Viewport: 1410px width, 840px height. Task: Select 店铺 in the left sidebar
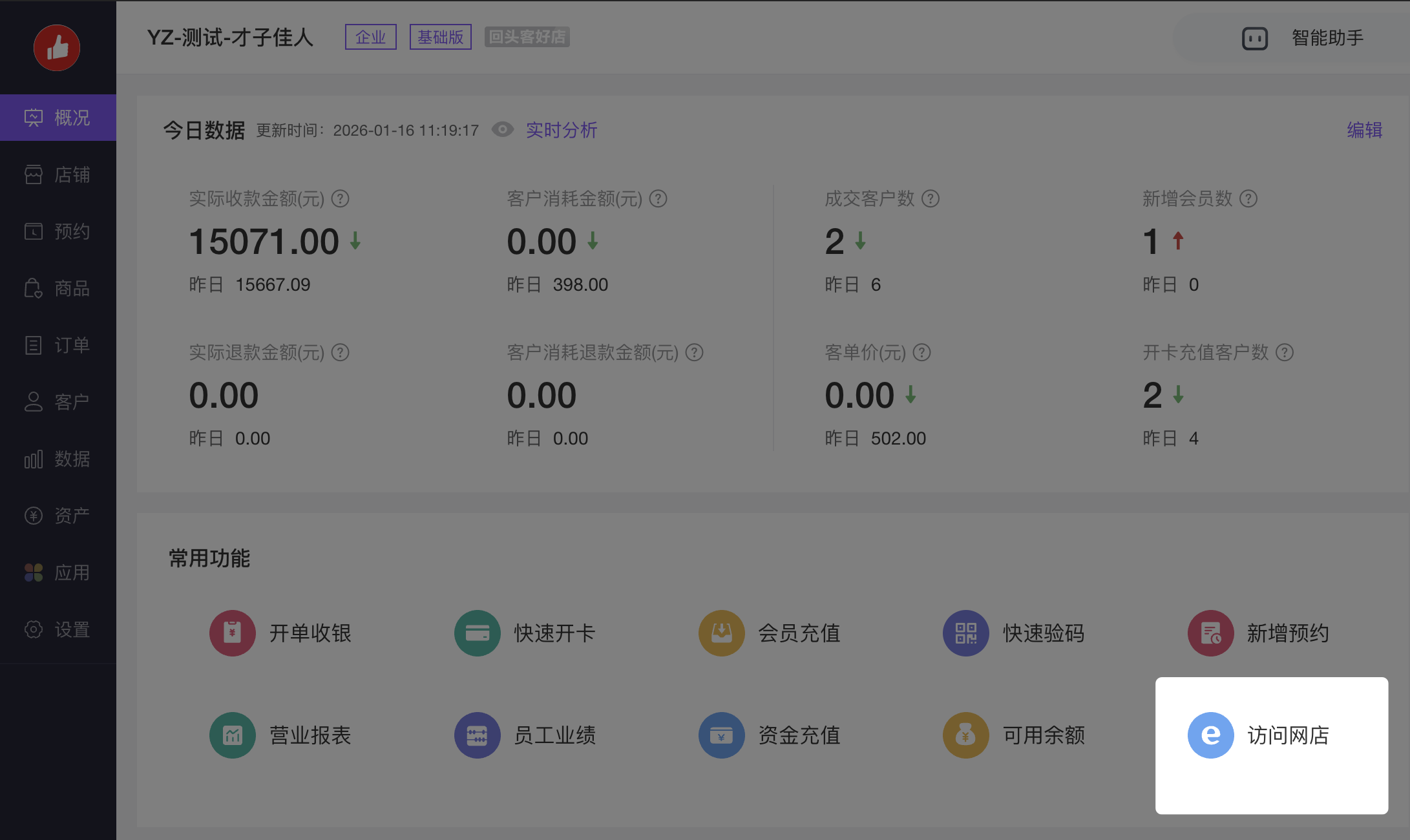pos(58,174)
